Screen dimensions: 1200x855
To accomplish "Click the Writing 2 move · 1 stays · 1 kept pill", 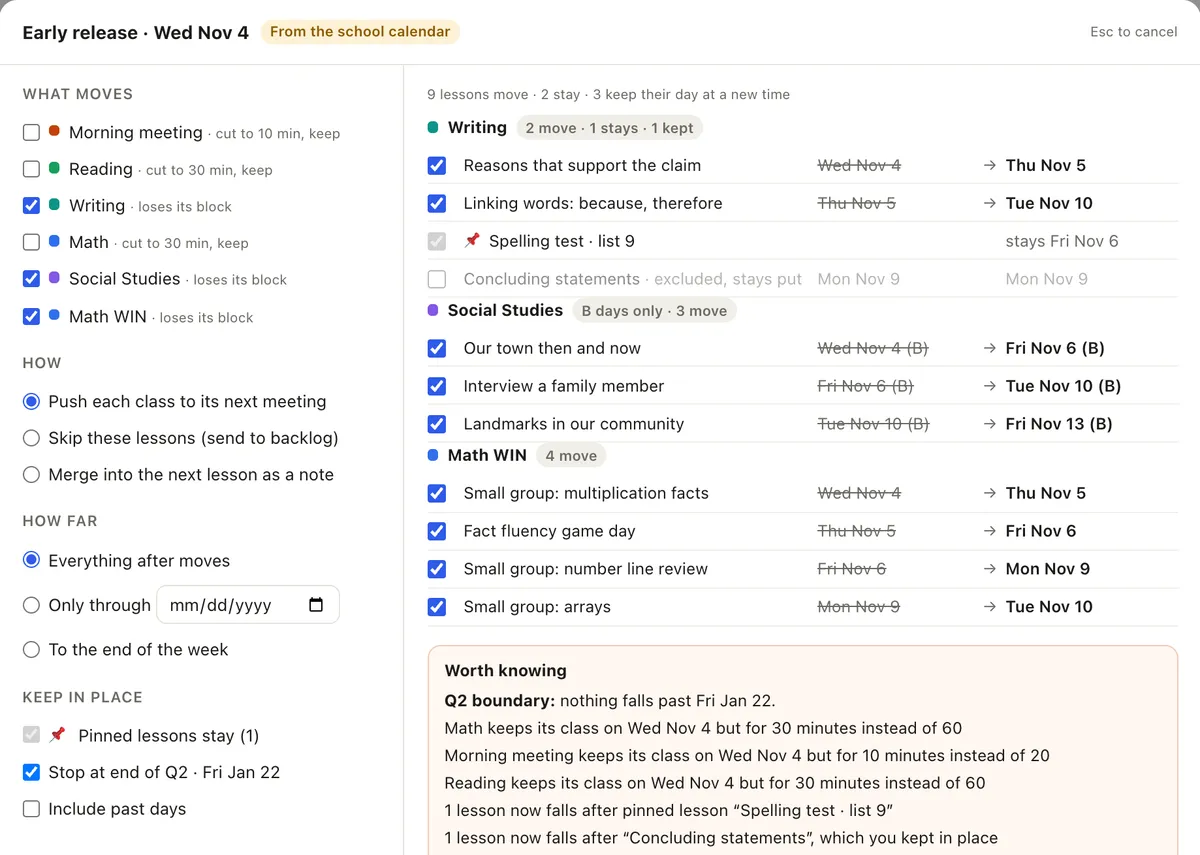I will click(x=609, y=128).
